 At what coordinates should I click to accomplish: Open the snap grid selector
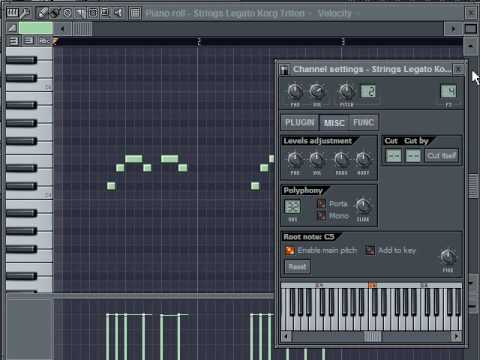(x=135, y=13)
